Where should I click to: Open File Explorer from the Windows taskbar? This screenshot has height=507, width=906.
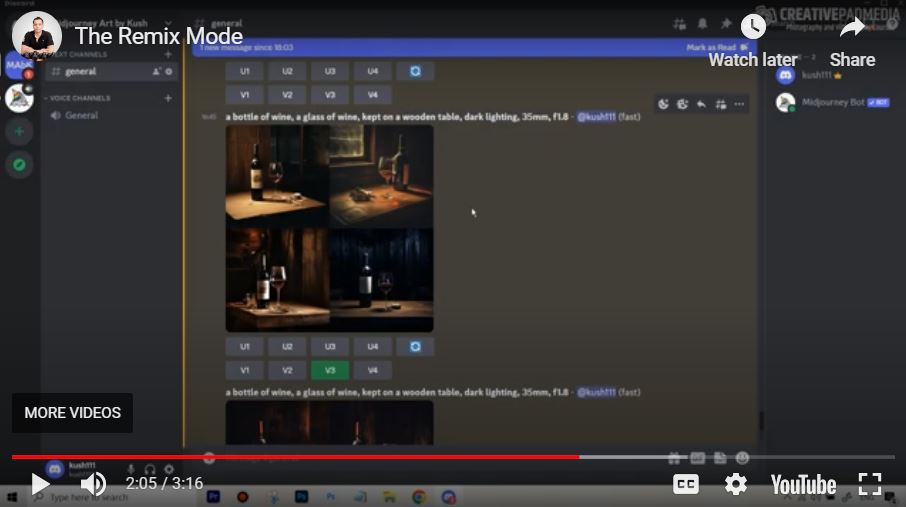[x=389, y=497]
